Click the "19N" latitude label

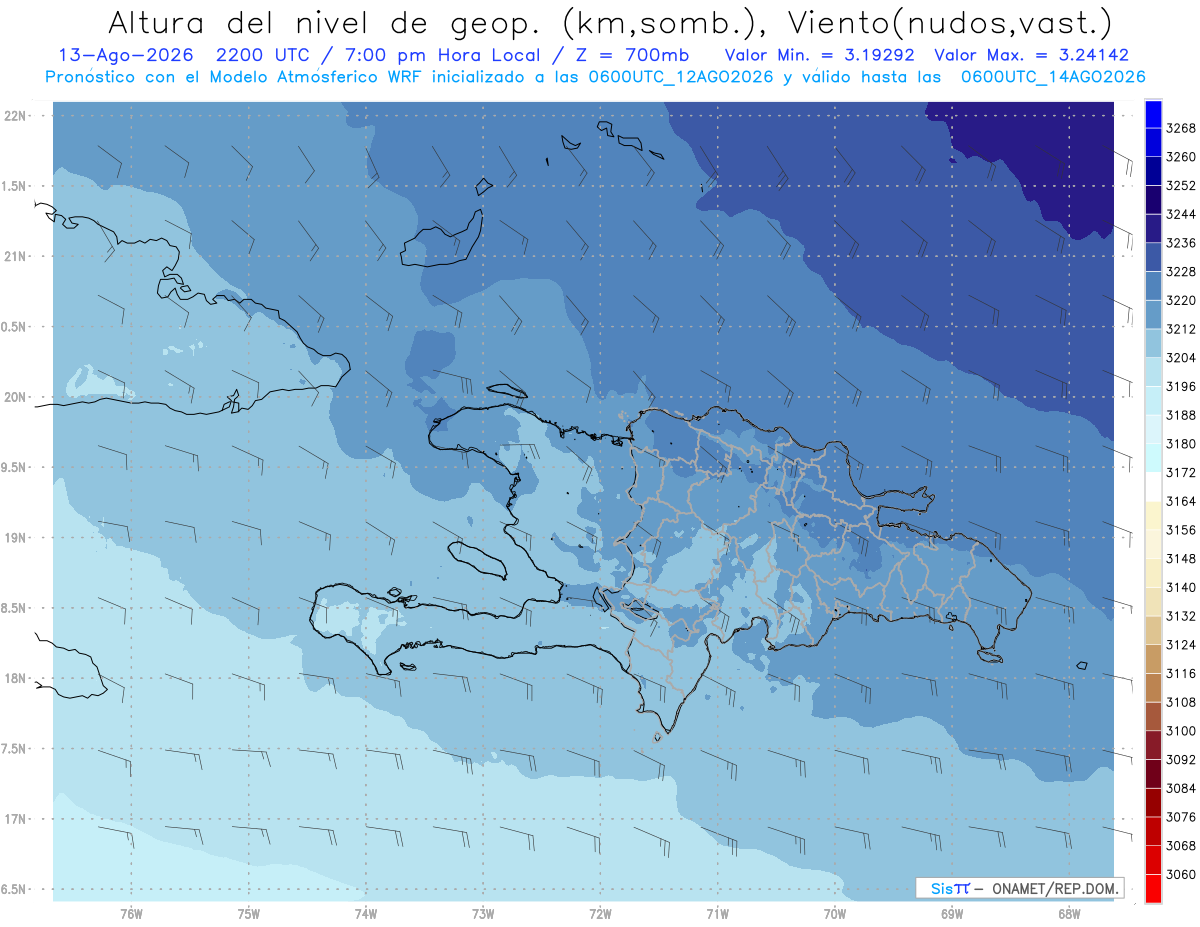pos(14,537)
